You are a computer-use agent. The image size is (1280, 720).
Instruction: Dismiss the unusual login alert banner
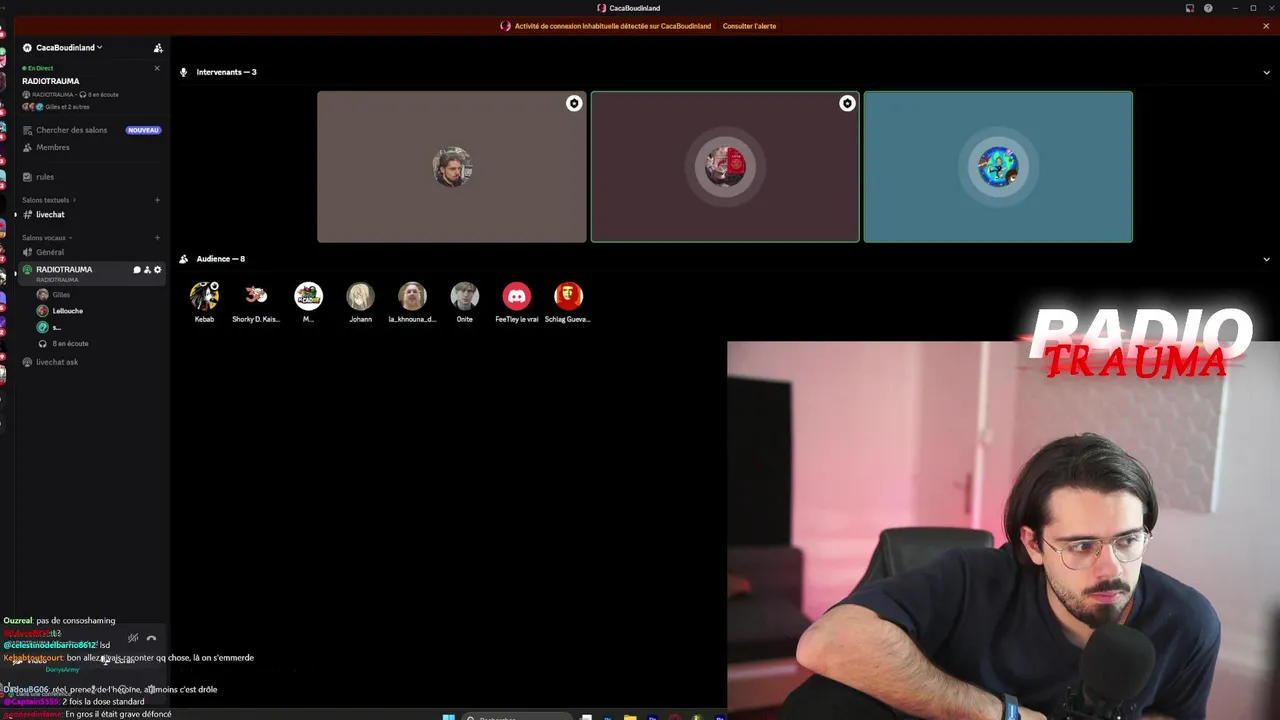[1266, 26]
